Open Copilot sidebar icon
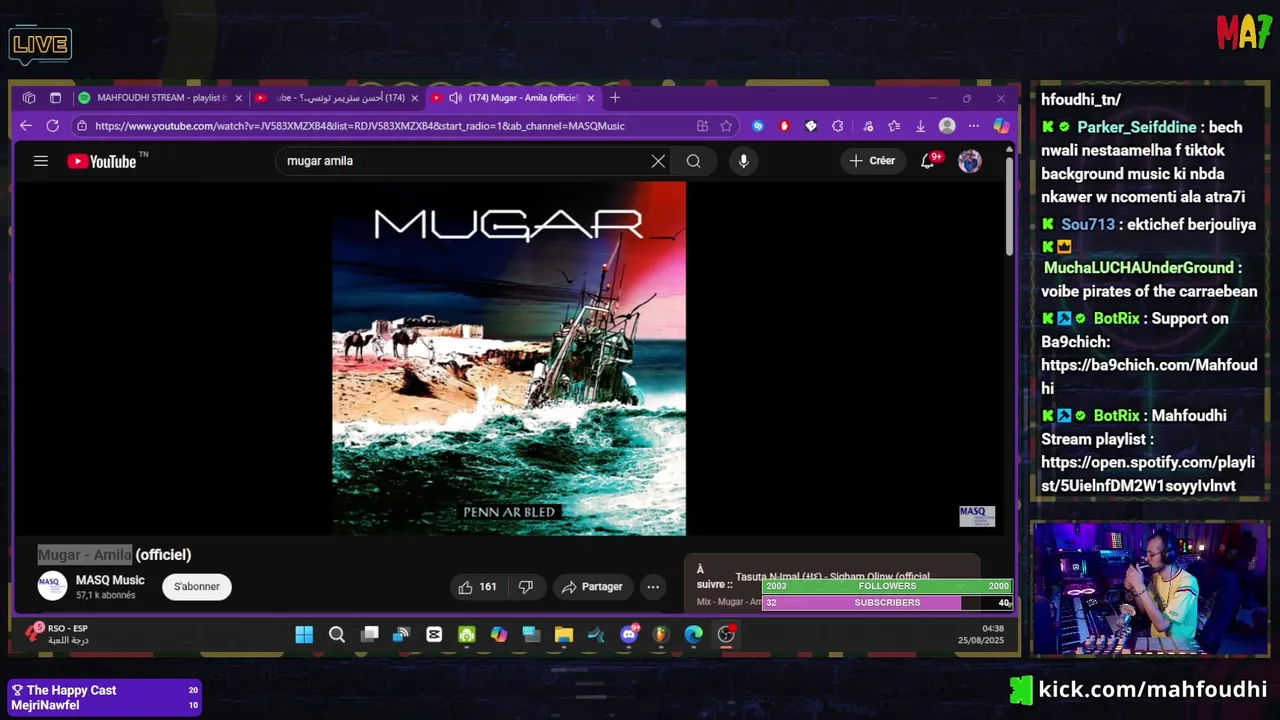The image size is (1280, 720). (1001, 126)
